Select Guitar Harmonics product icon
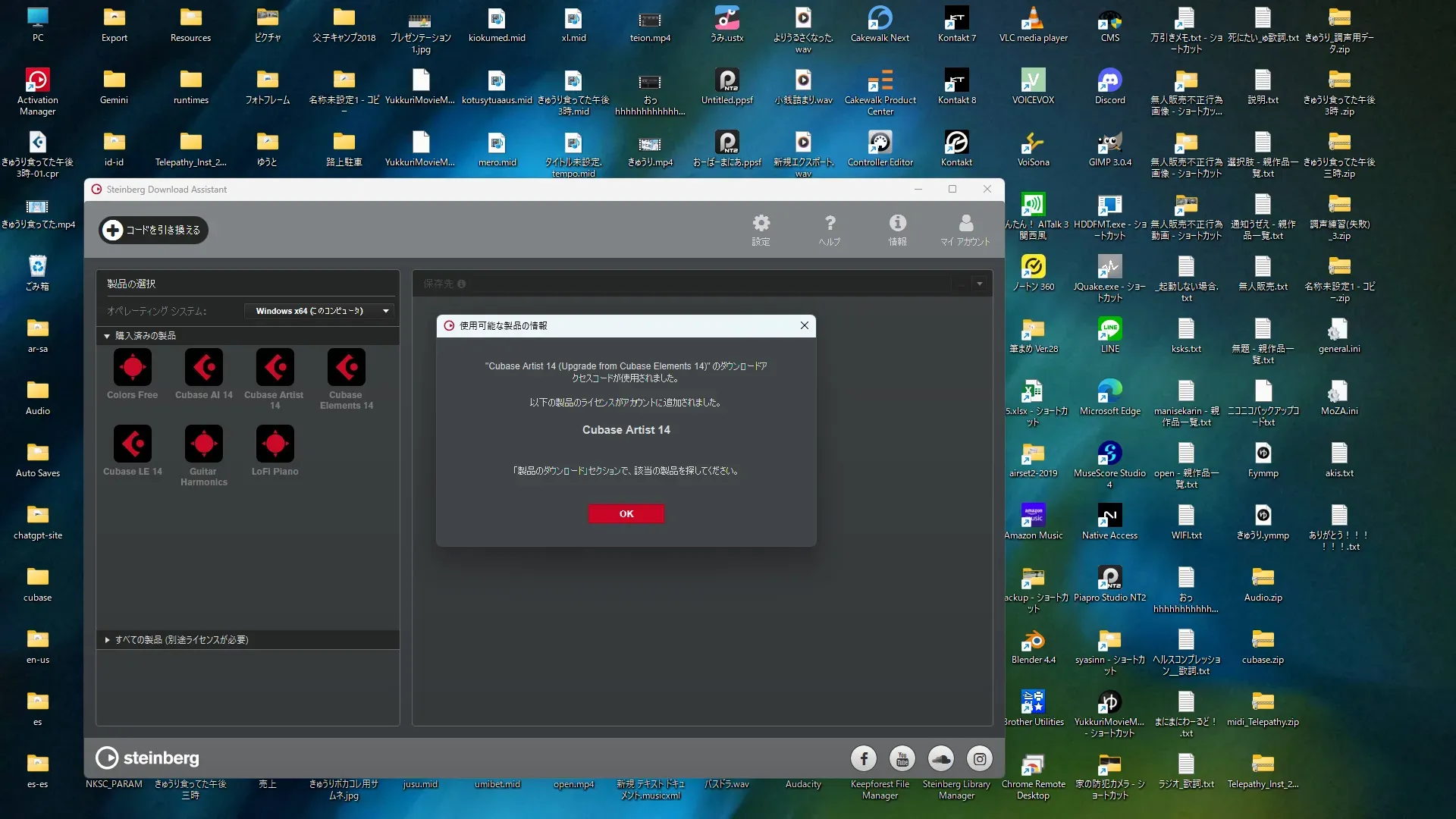1456x819 pixels. [x=203, y=445]
